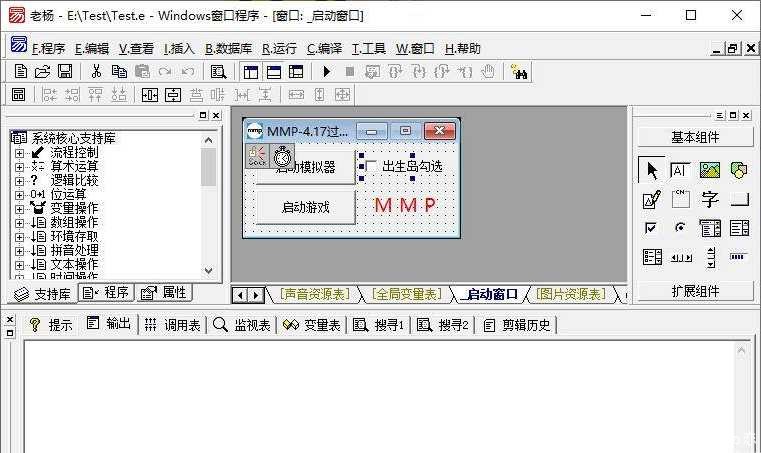
Task: Click the support library tree scroll down arrow
Action: point(209,271)
